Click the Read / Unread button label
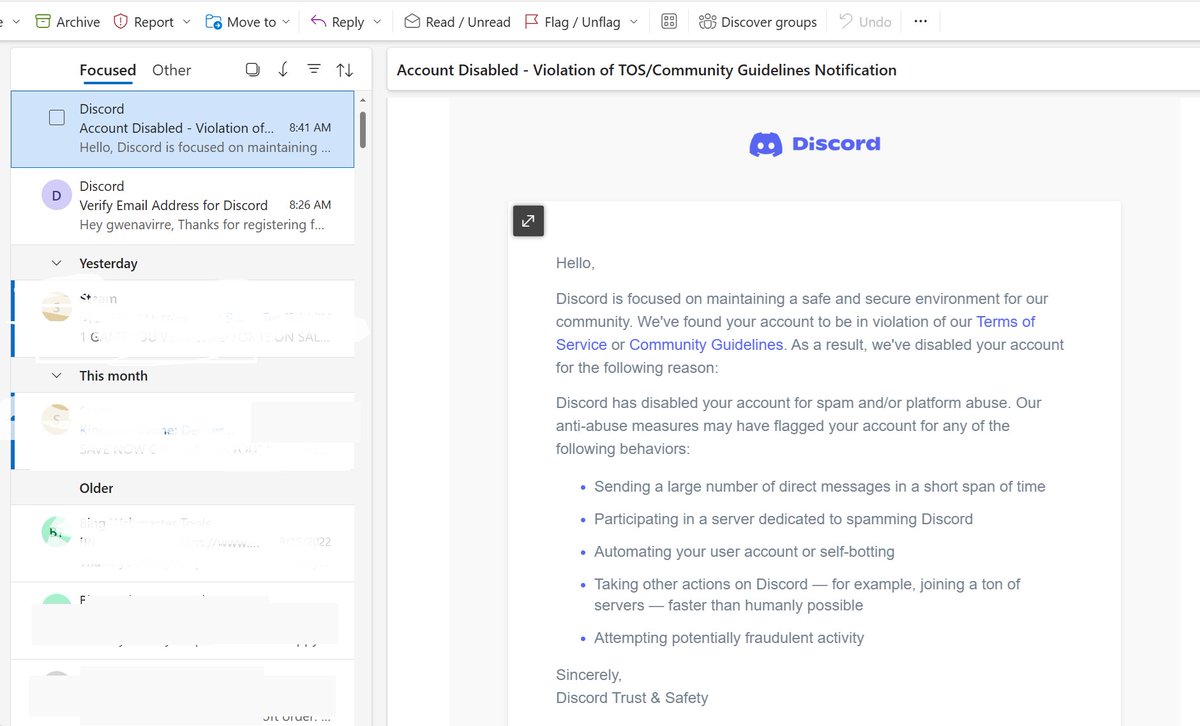Viewport: 1200px width, 726px height. click(468, 21)
